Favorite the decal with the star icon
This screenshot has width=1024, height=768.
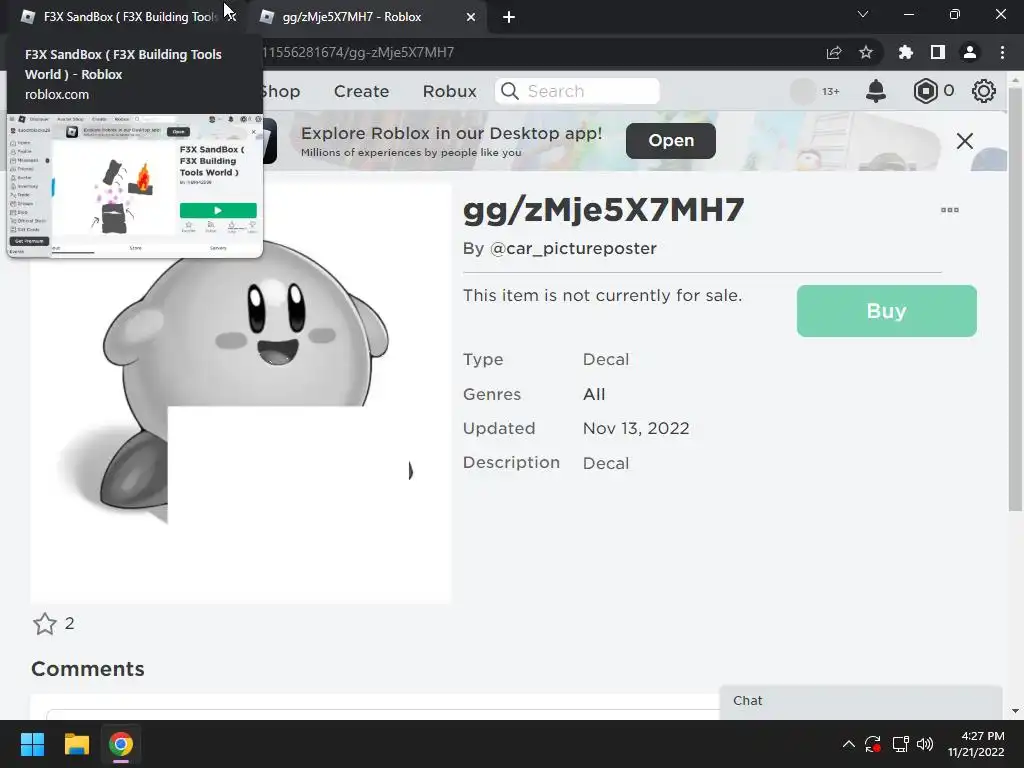point(45,624)
